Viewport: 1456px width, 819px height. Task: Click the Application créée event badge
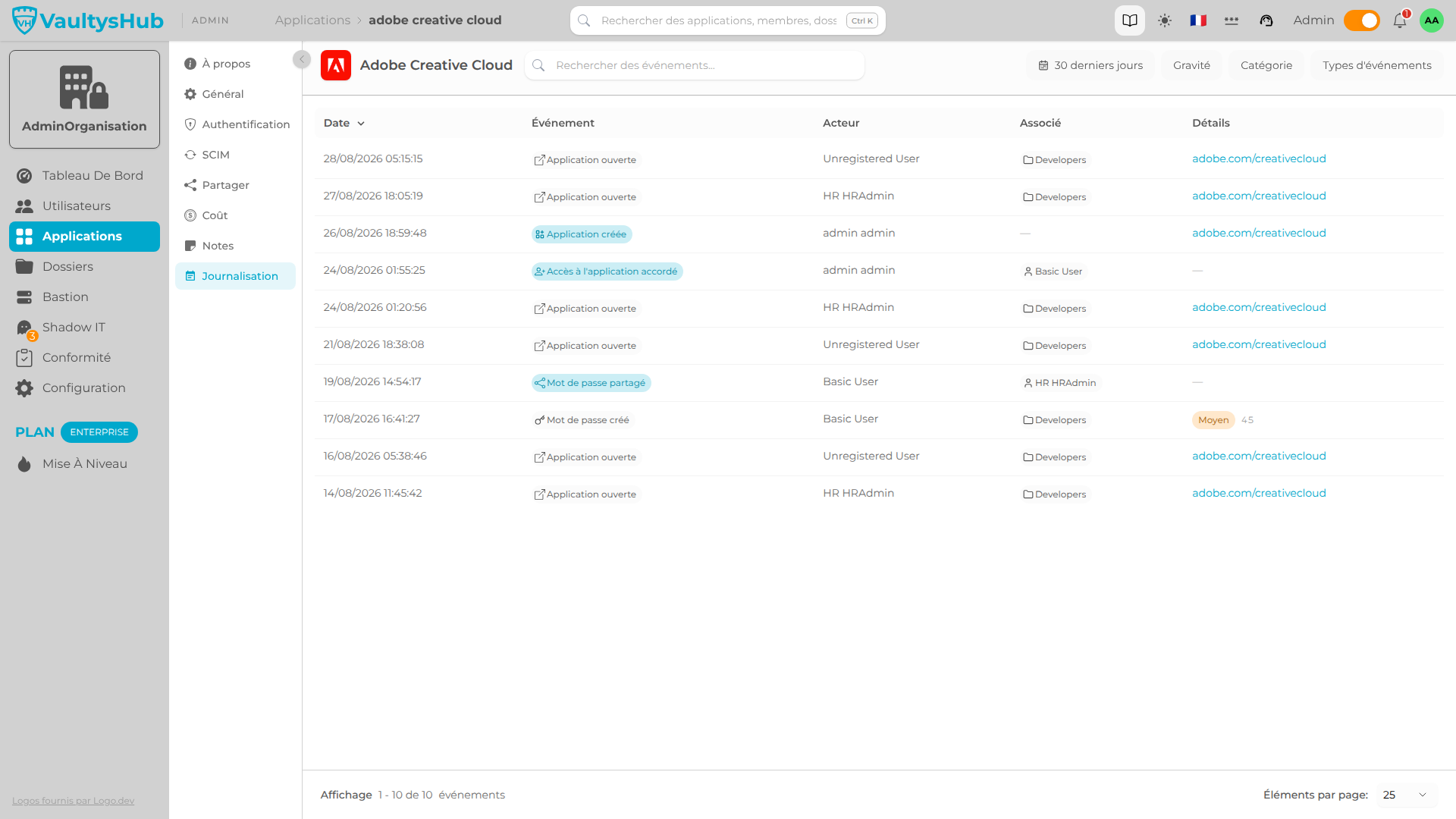[x=582, y=234]
